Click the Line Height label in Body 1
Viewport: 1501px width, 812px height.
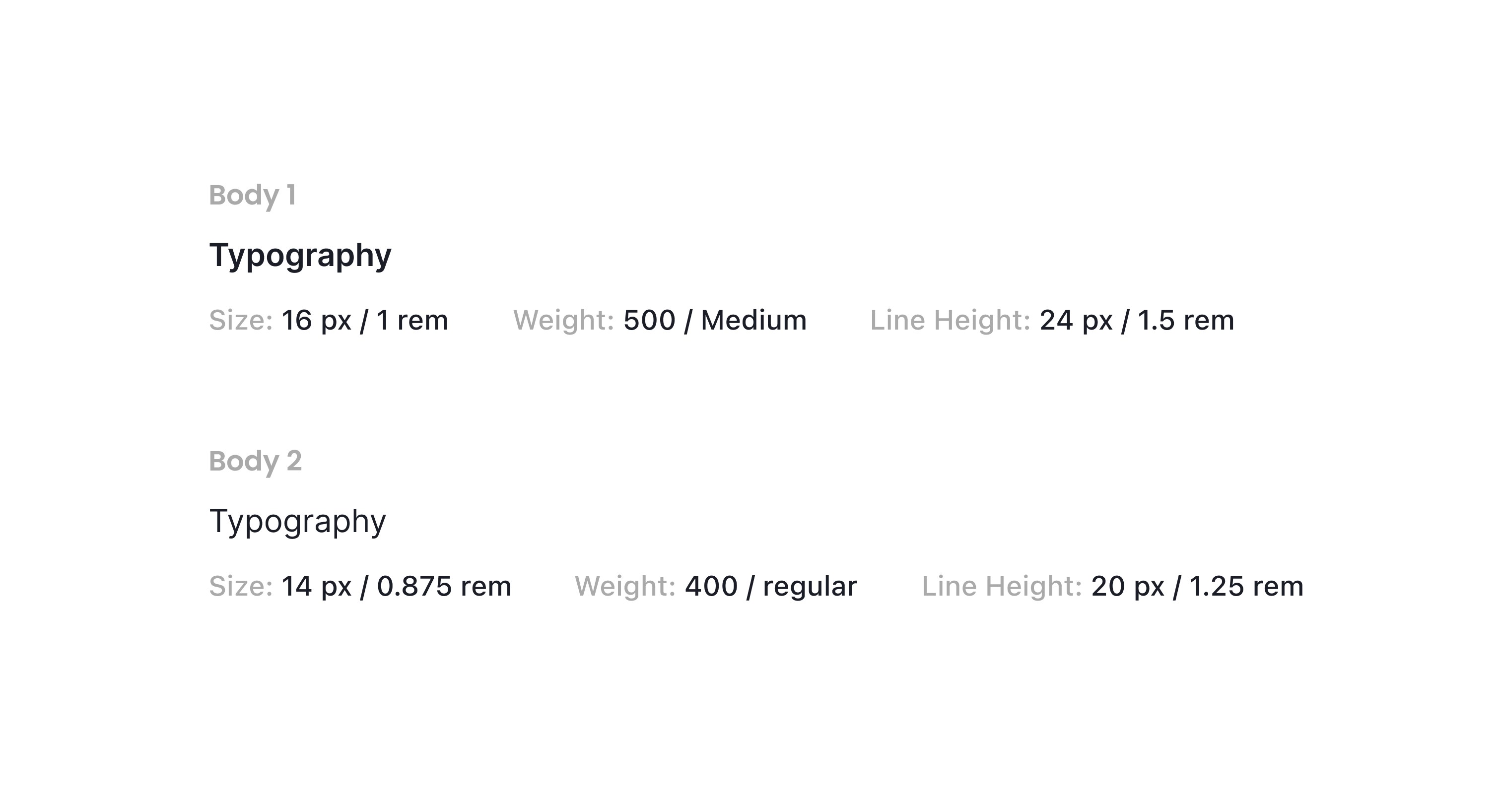pyautogui.click(x=951, y=320)
